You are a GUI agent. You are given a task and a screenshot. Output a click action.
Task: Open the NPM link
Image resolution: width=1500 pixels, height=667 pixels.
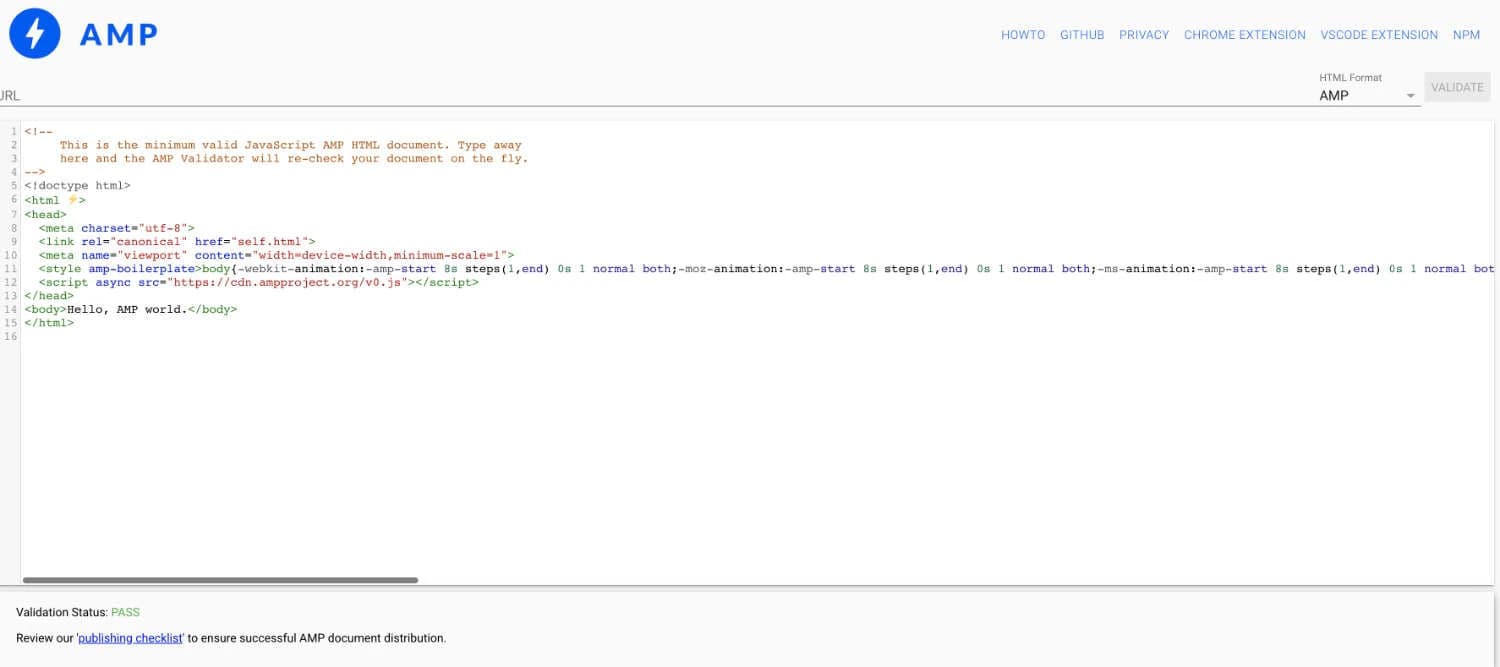tap(1466, 34)
